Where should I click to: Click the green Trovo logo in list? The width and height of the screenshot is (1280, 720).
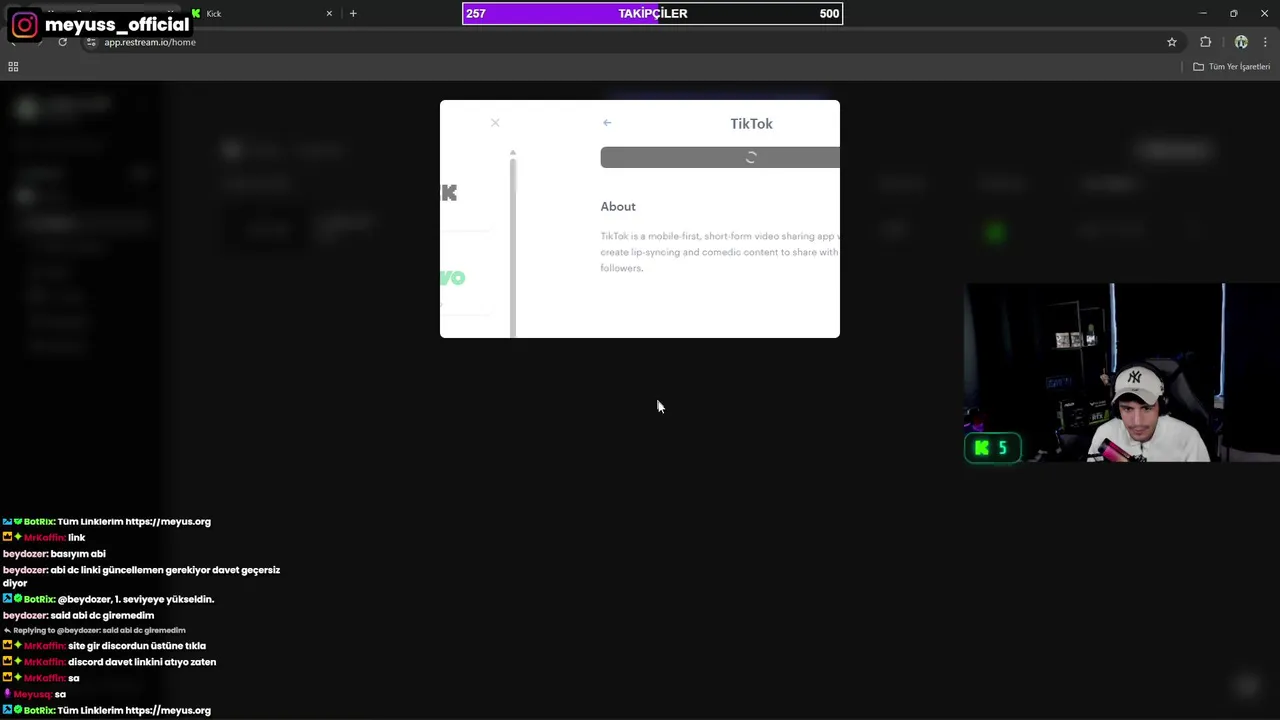point(452,278)
